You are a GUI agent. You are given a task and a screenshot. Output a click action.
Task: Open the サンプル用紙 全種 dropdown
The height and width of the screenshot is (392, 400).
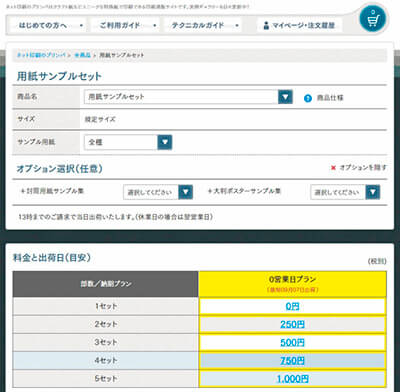point(128,142)
